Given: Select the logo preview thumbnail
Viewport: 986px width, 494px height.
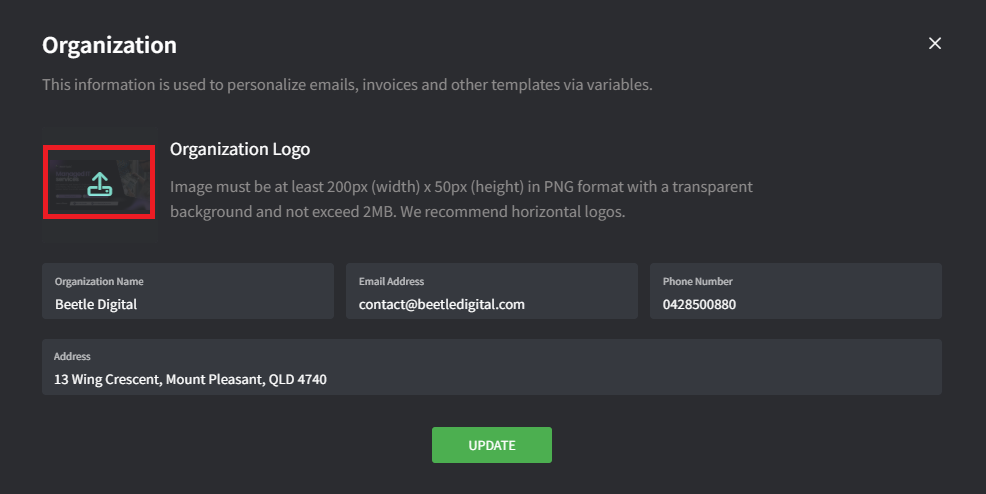Looking at the screenshot, I should coord(99,182).
